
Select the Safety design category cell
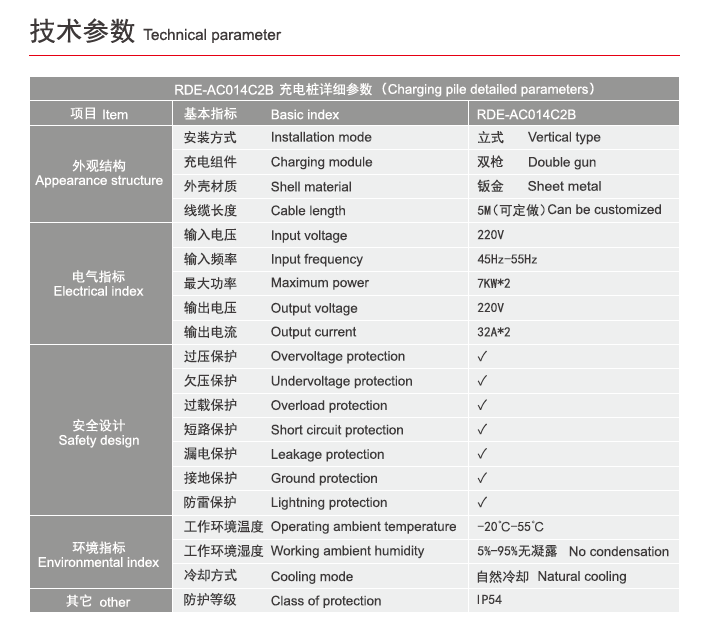point(99,429)
